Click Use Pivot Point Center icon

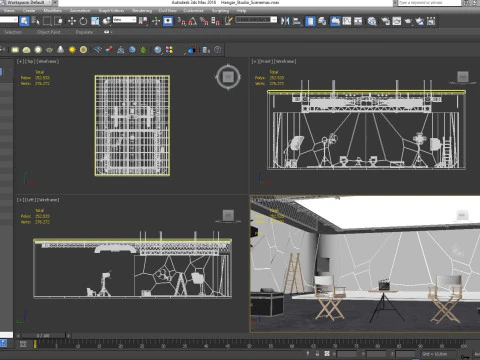click(x=143, y=21)
